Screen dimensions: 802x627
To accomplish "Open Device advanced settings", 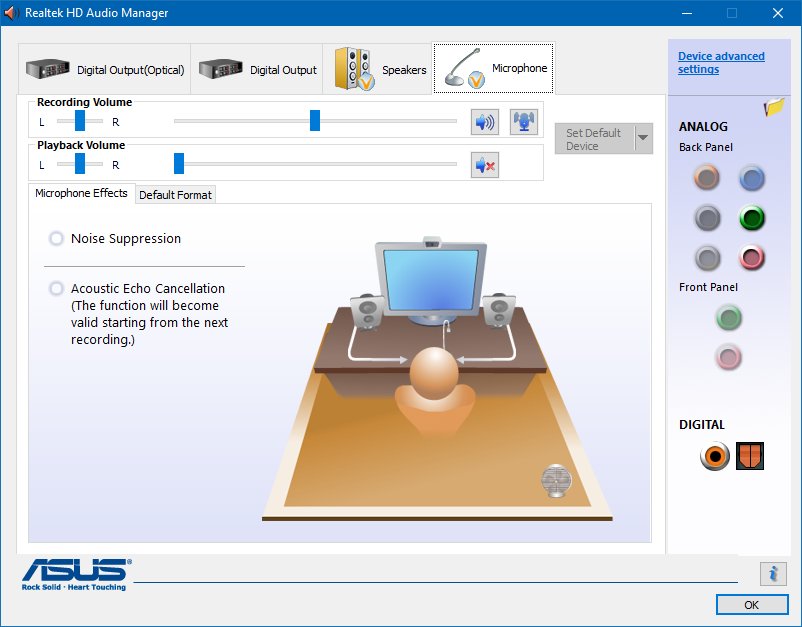I will click(721, 61).
